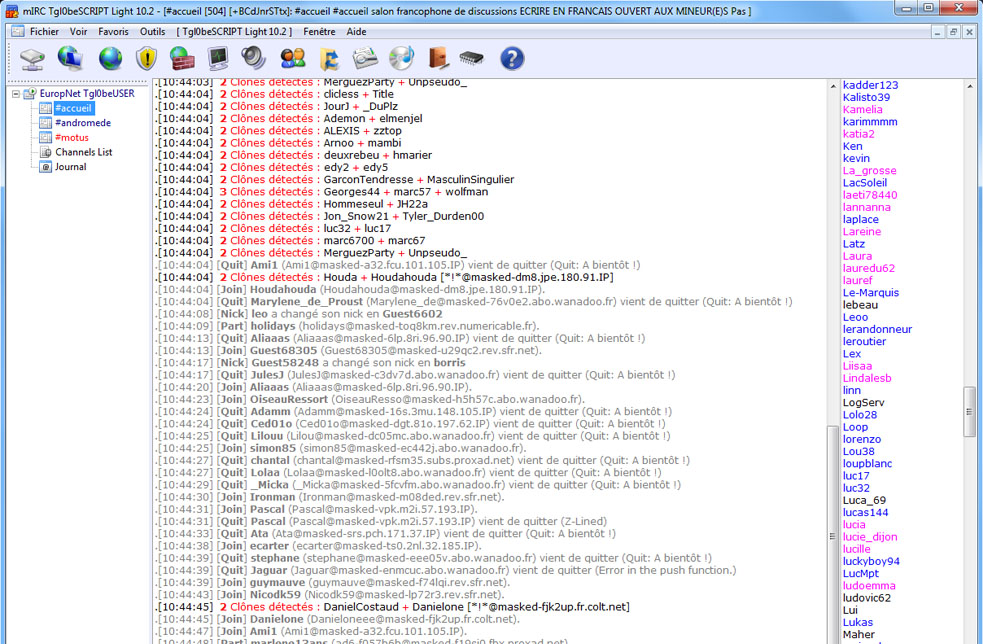Select nick Luca_69 in user list
Viewport: 983px width, 644px height.
pos(863,500)
